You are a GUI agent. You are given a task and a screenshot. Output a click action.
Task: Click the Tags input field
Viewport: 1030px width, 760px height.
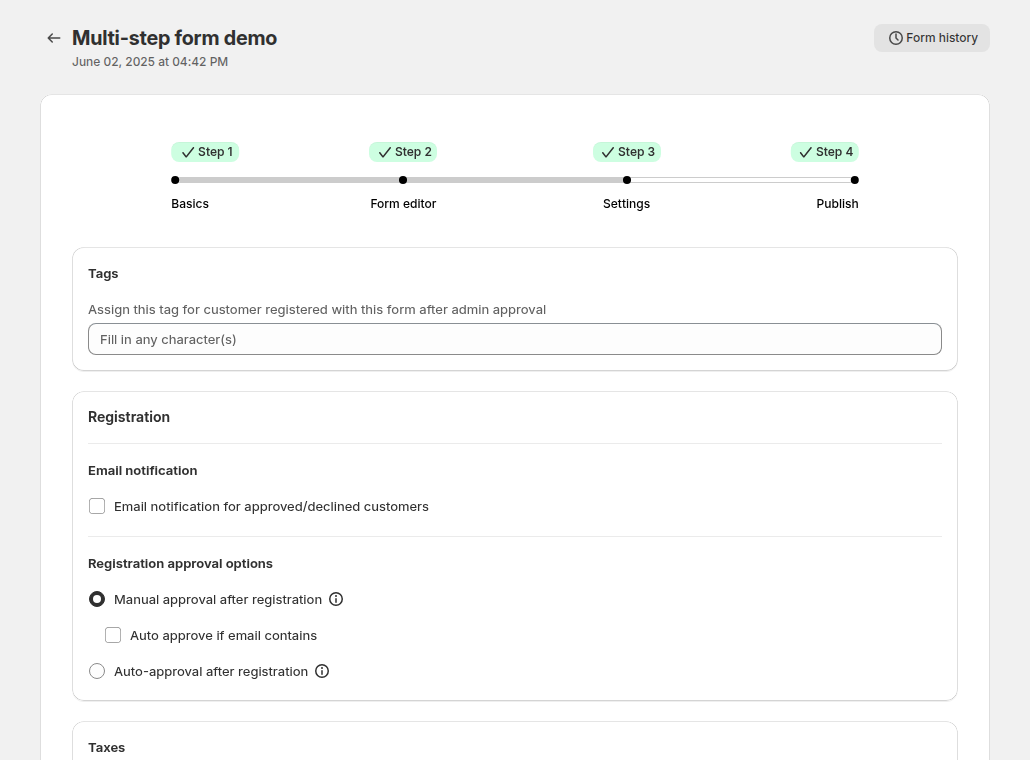515,339
